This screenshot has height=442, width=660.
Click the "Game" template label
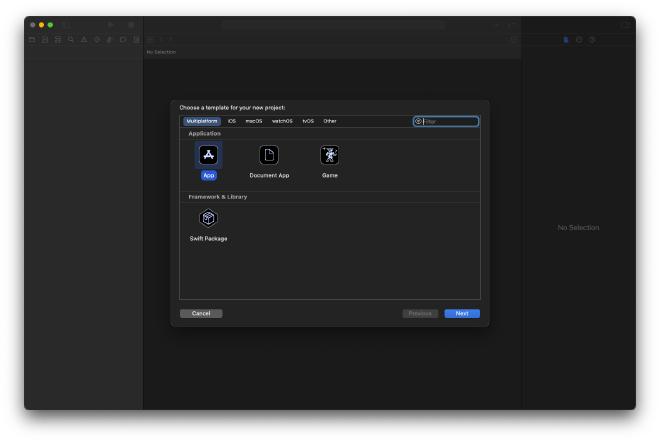pyautogui.click(x=330, y=176)
